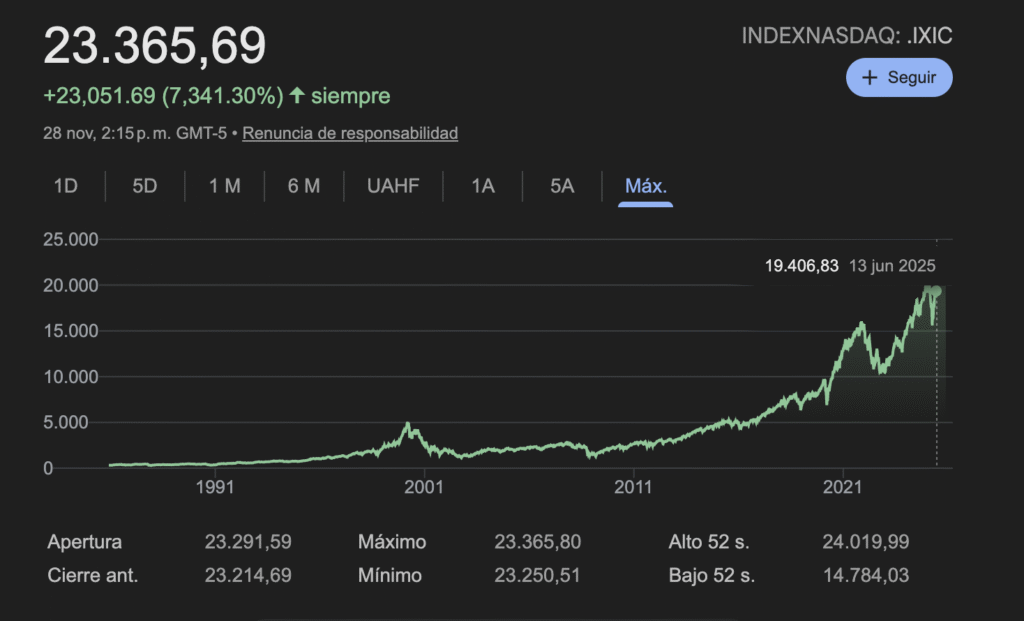Click the 2021 x-axis label
The height and width of the screenshot is (621, 1024).
tap(842, 487)
